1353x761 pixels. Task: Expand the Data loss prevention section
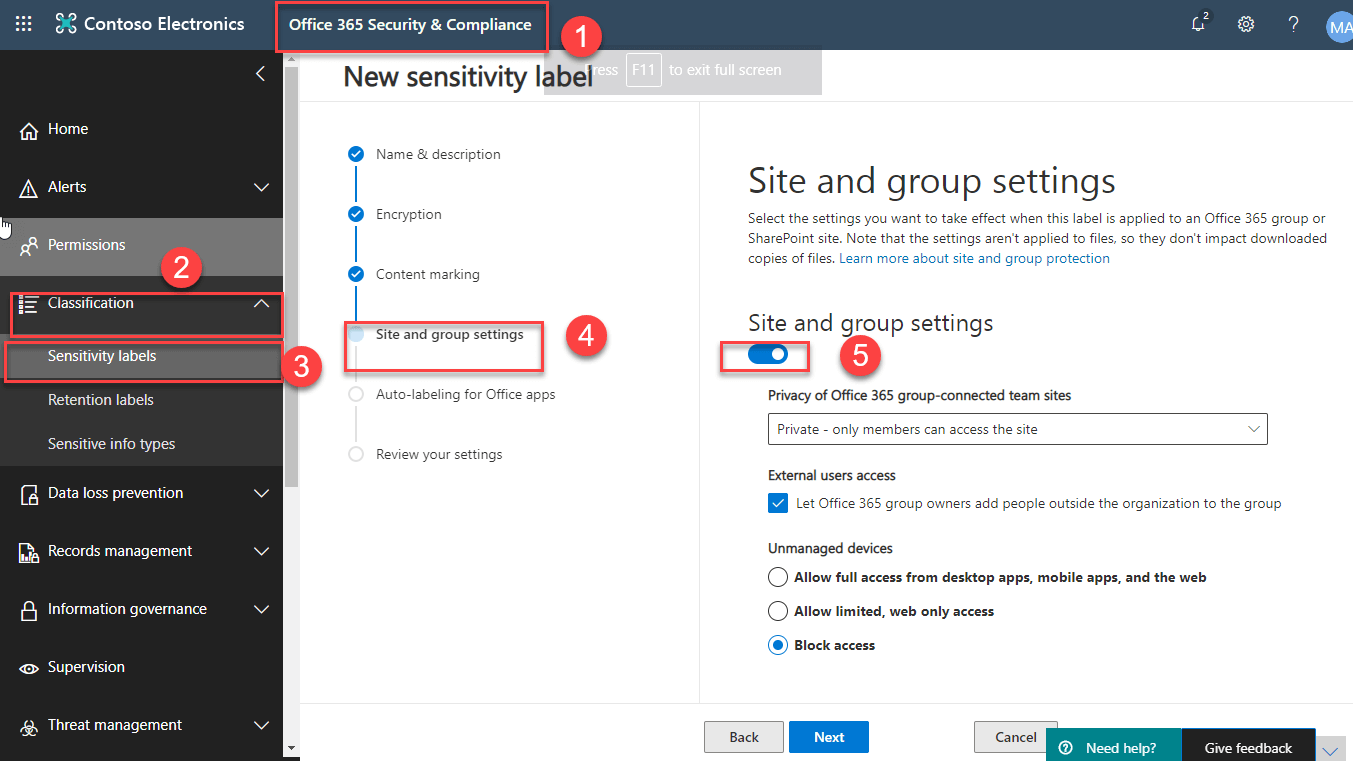pos(261,493)
